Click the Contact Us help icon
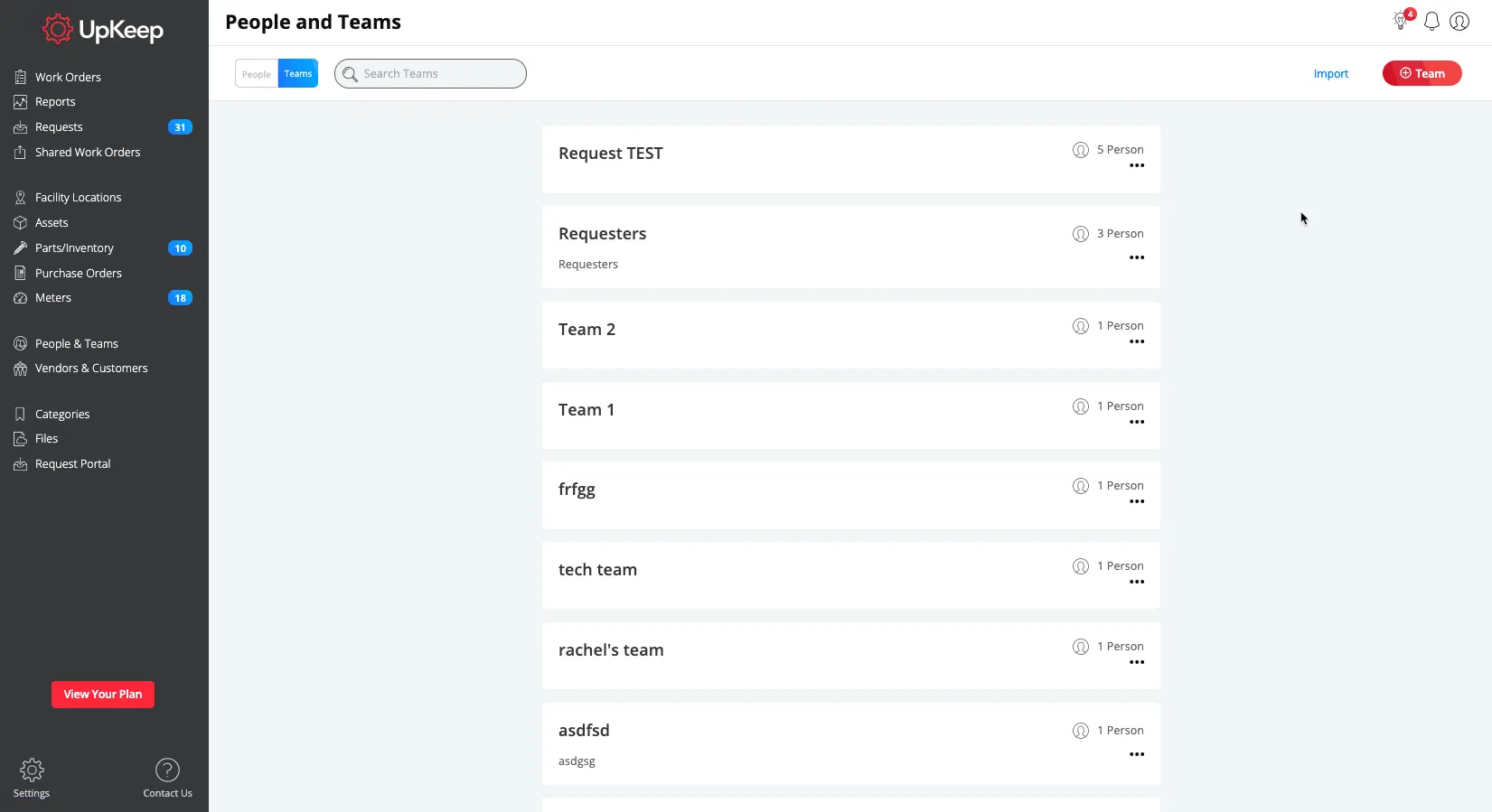This screenshot has height=812, width=1492. (x=167, y=770)
